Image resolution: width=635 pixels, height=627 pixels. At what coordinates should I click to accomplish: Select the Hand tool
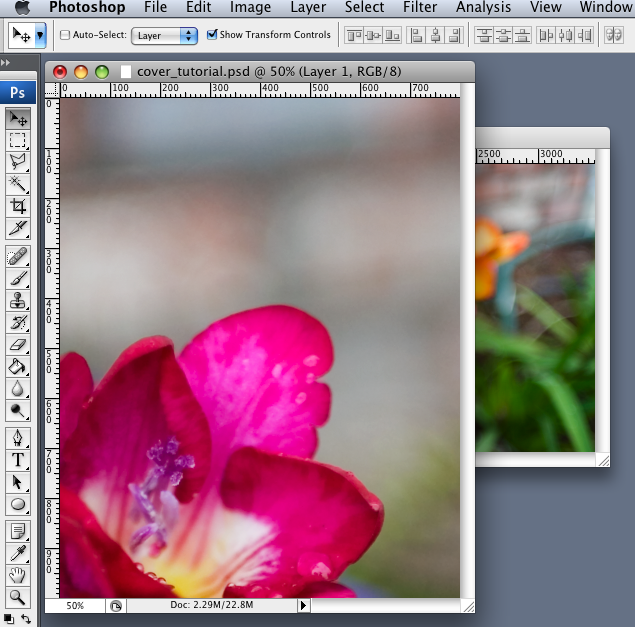18,576
